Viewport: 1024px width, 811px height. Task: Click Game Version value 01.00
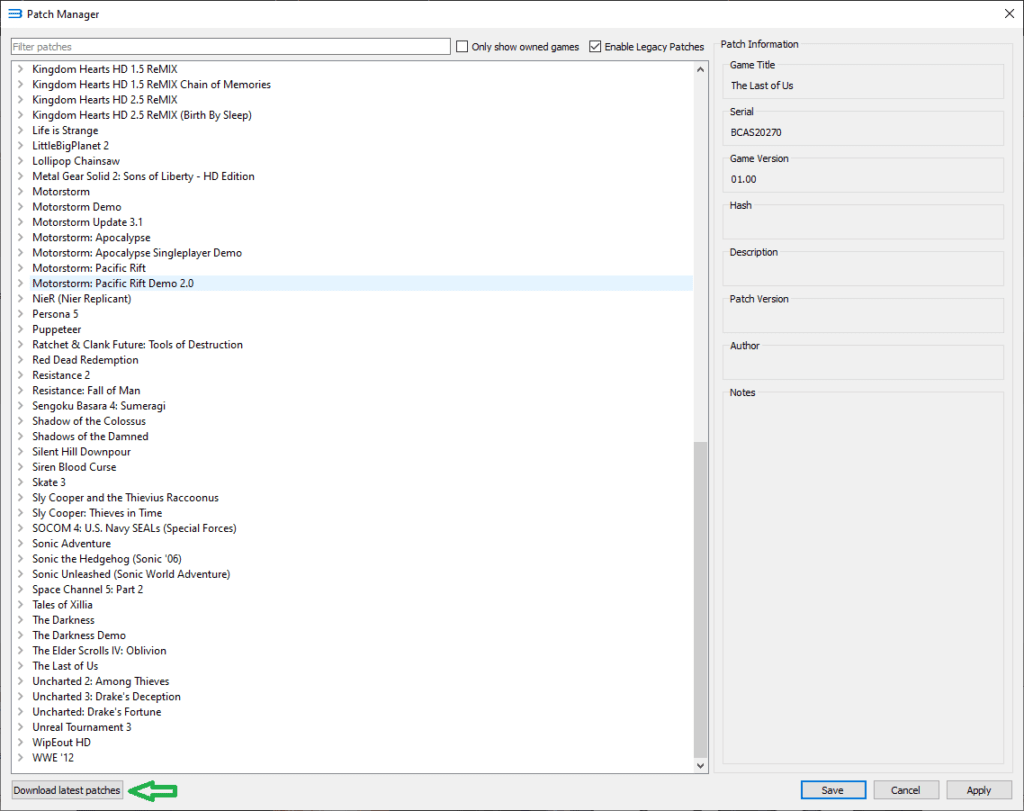pyautogui.click(x=743, y=179)
